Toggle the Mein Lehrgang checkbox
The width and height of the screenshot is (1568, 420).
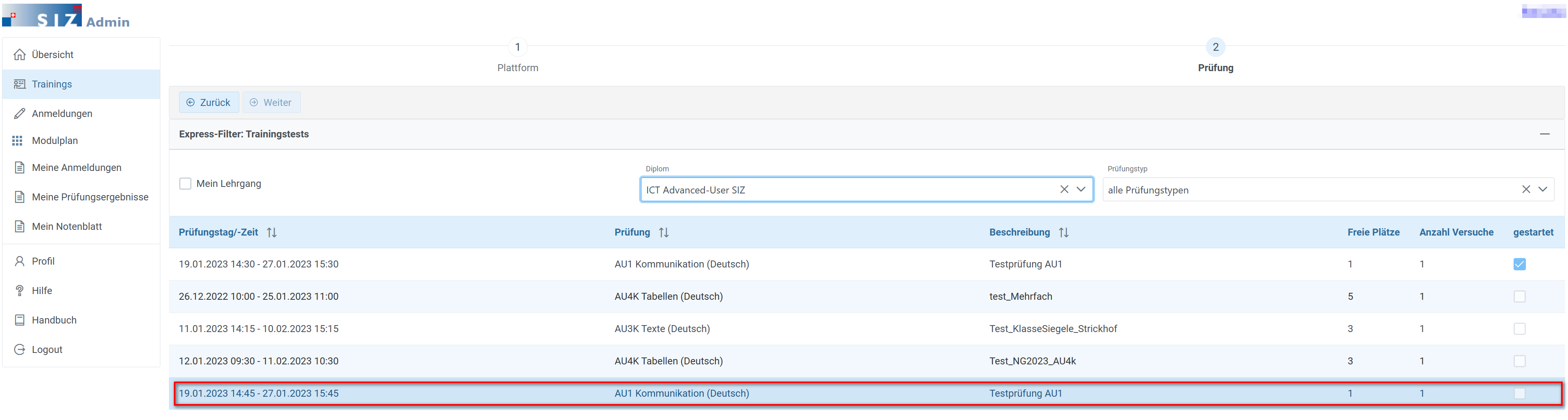coord(185,184)
